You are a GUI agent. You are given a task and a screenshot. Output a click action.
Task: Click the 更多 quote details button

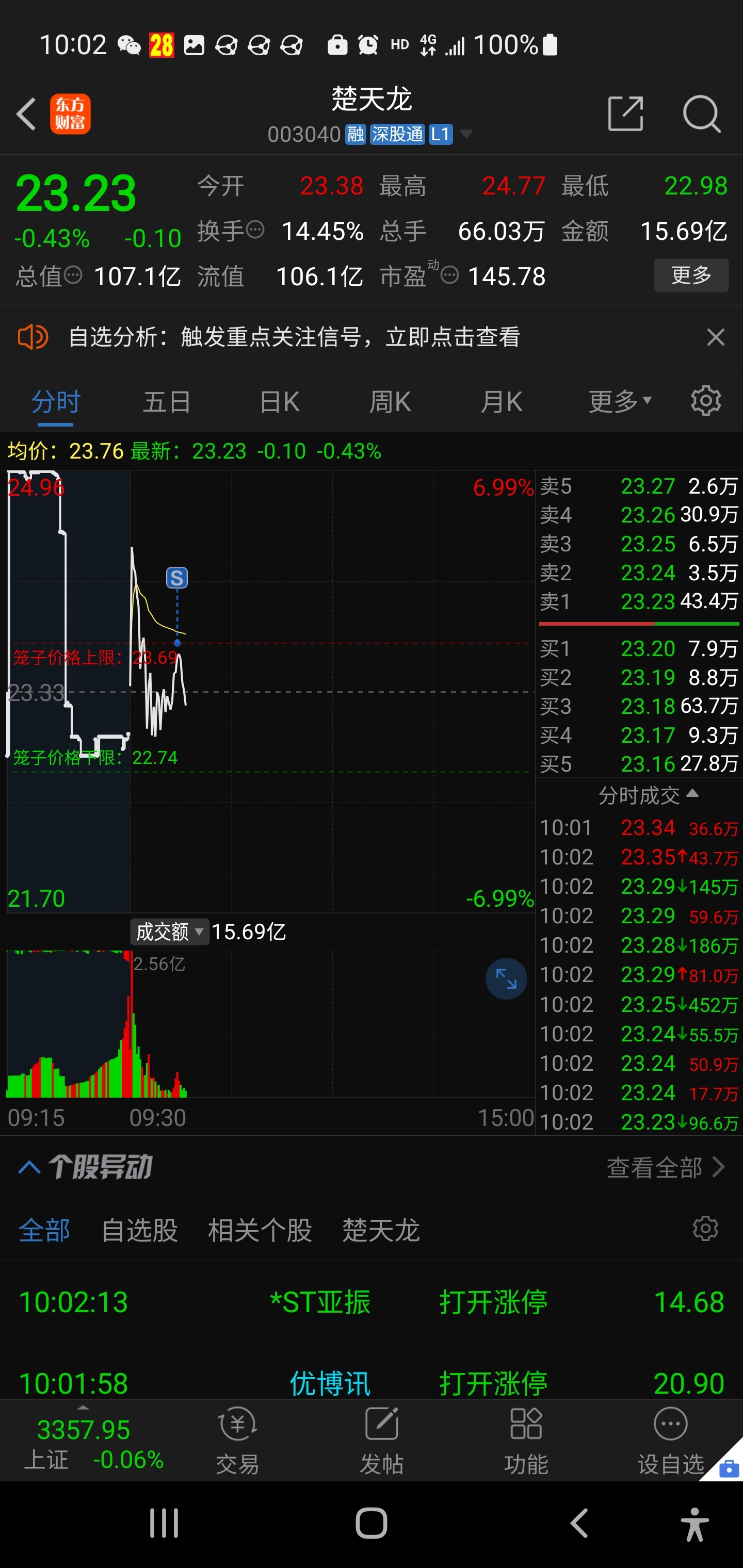(691, 275)
